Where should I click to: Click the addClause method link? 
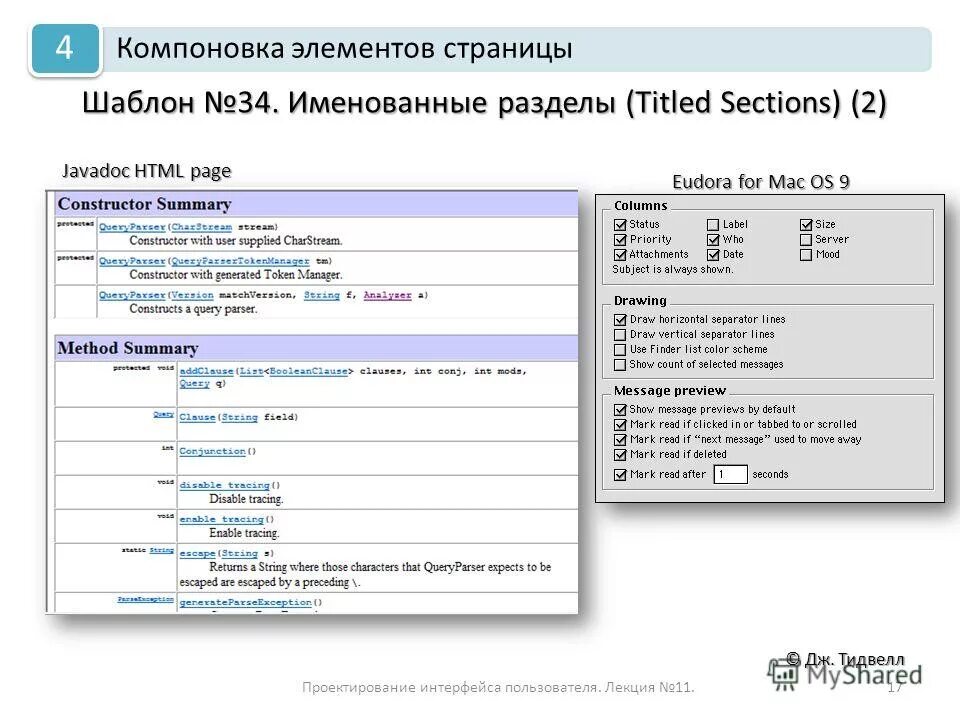205,371
